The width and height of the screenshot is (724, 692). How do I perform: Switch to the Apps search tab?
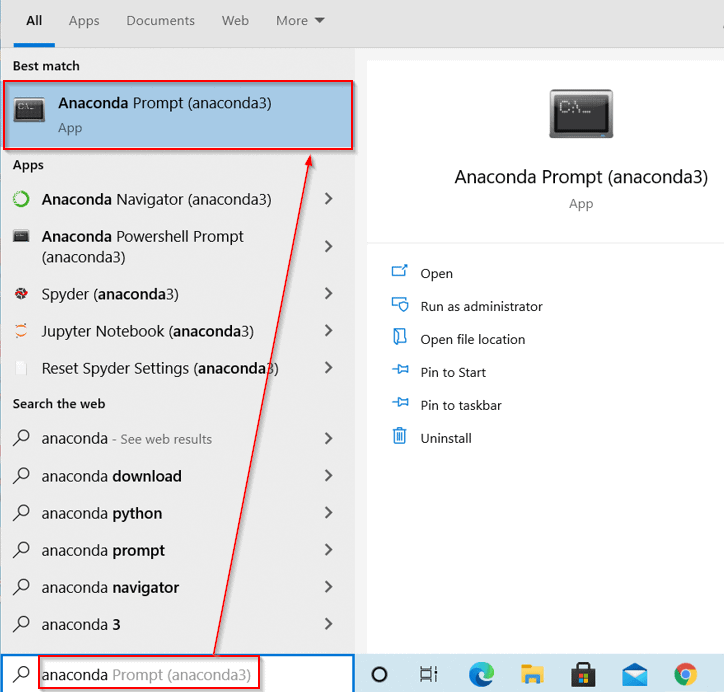pos(84,20)
